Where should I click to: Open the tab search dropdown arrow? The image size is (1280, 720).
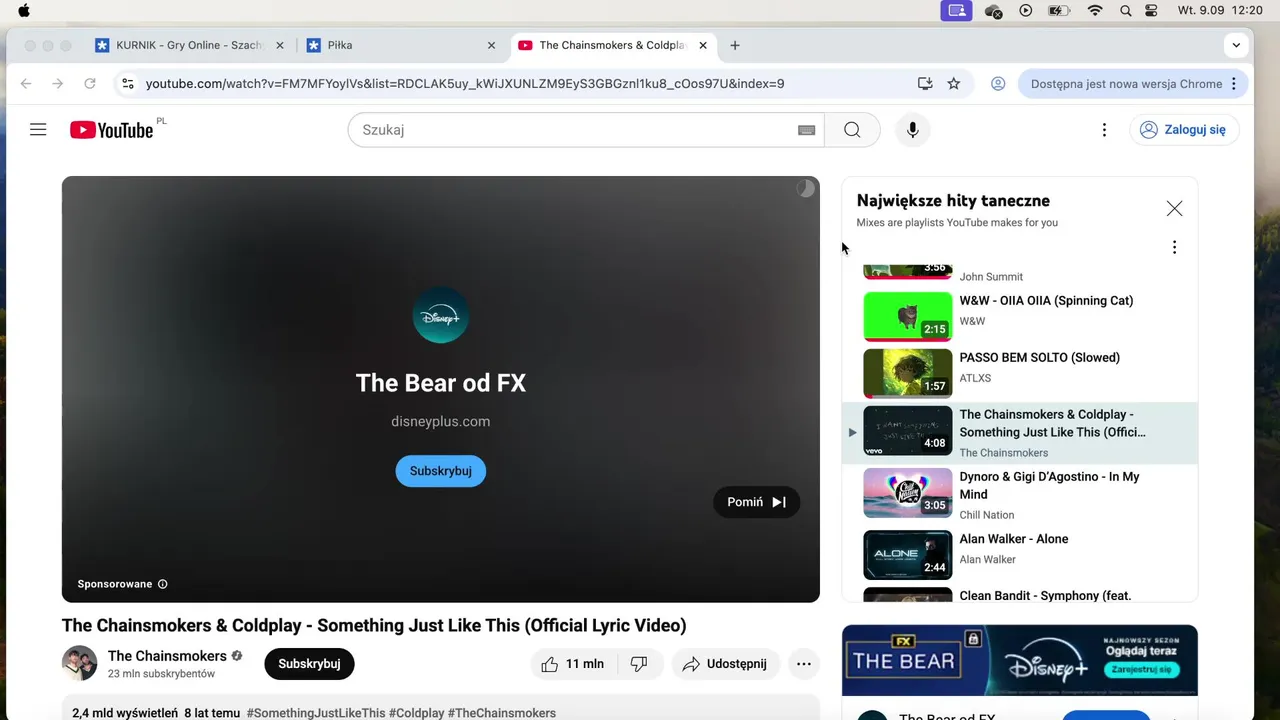coord(1236,45)
